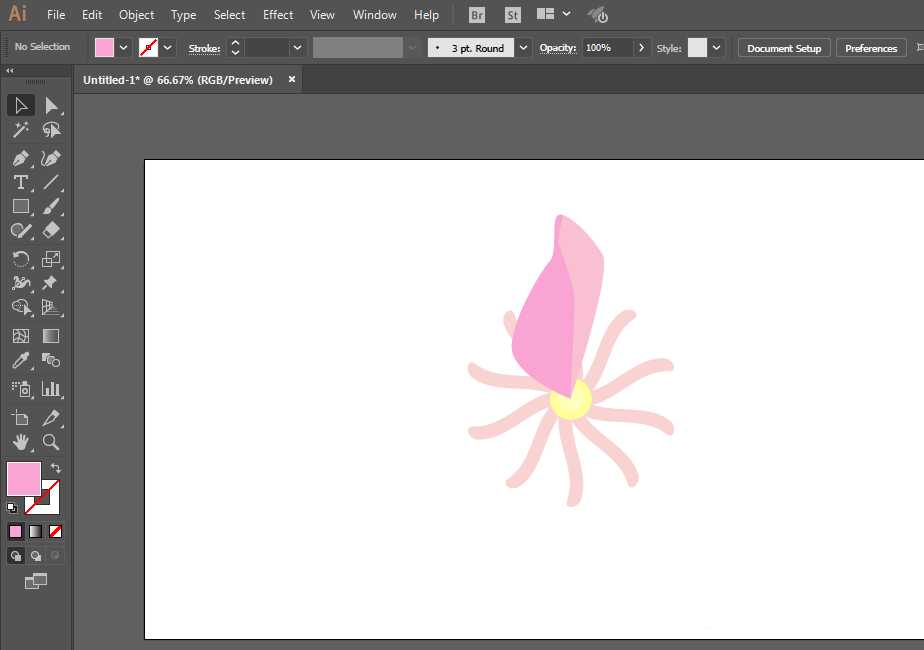924x650 pixels.
Task: Open Preferences from the control bar
Action: [871, 48]
